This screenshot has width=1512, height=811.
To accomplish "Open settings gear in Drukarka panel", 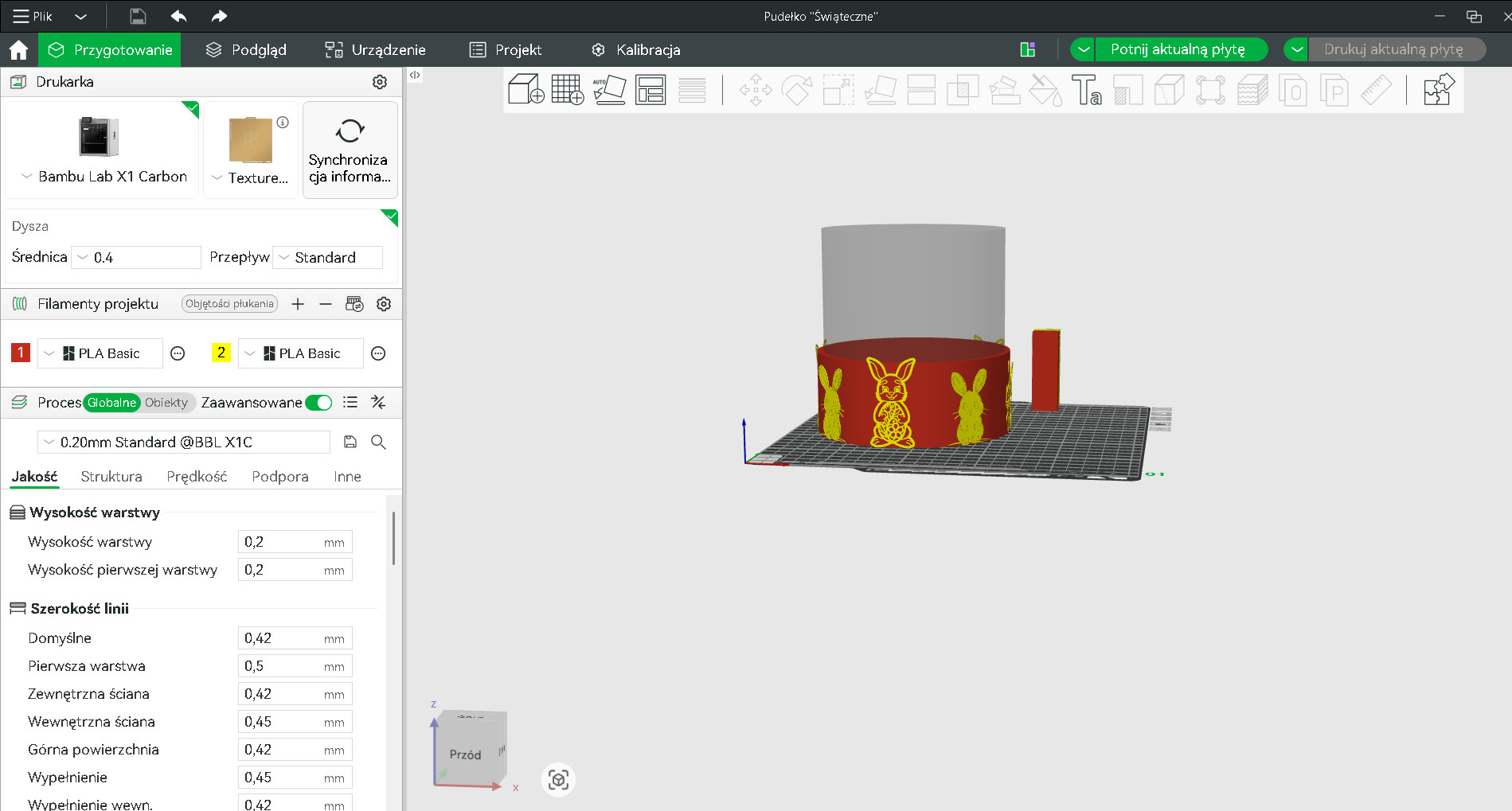I will (x=380, y=81).
